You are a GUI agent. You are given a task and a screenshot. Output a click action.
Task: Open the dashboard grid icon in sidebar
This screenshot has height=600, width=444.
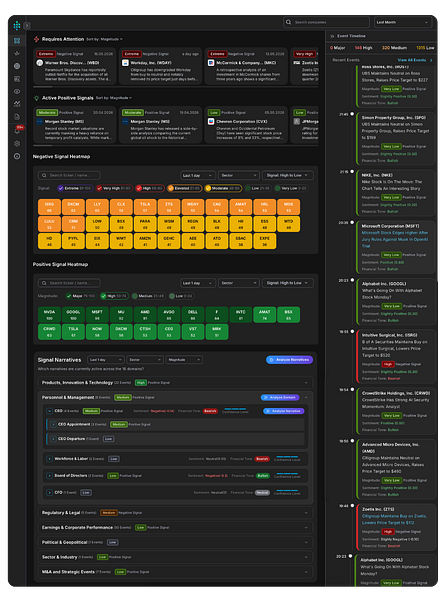click(17, 41)
